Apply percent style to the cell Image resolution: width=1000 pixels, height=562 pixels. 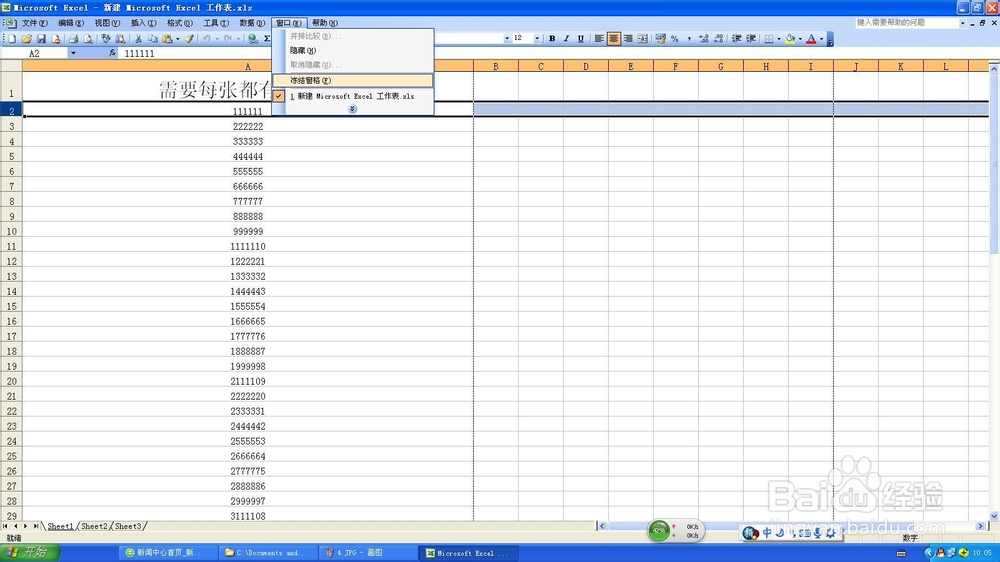675,39
